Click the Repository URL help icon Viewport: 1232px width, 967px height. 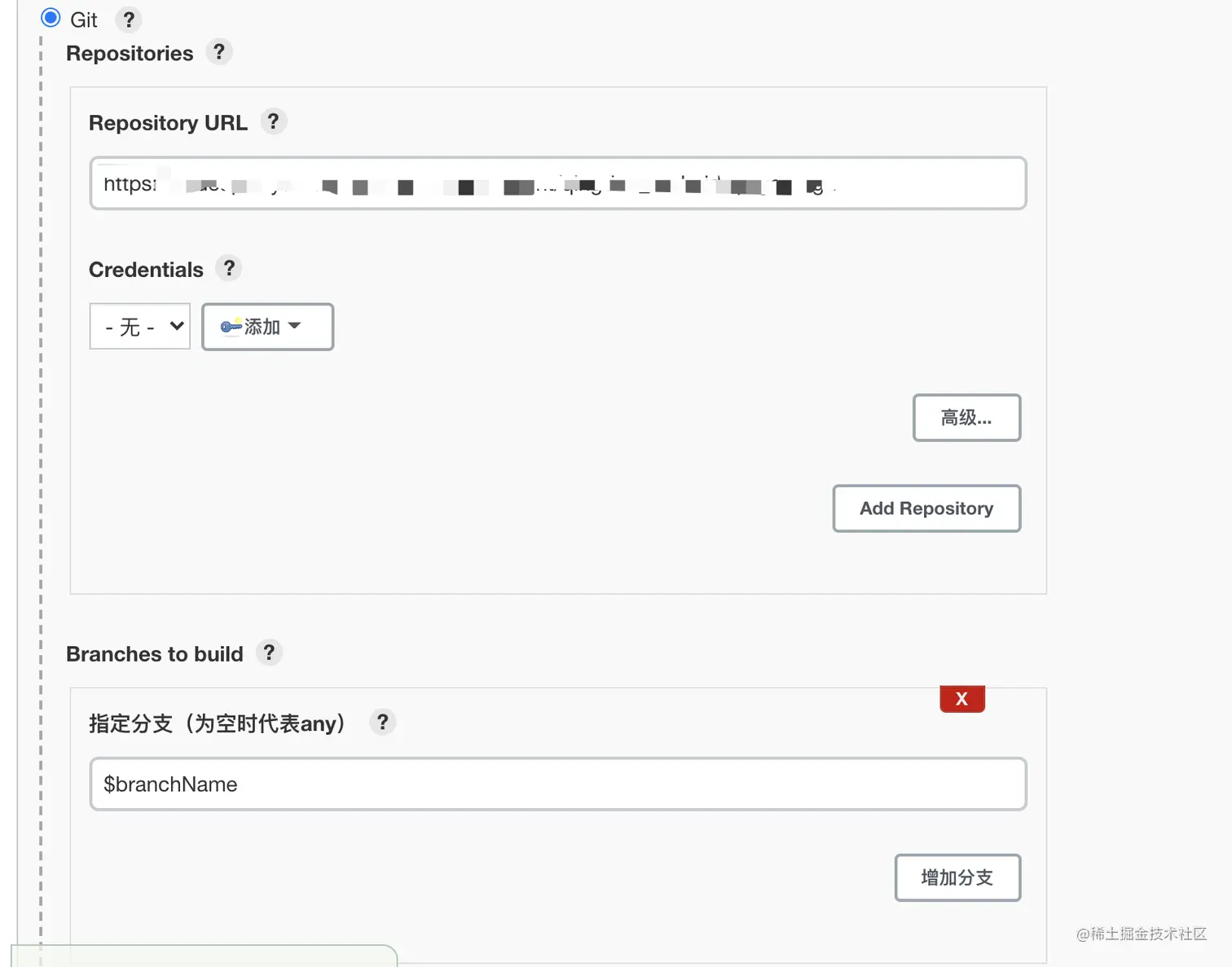coord(273,122)
